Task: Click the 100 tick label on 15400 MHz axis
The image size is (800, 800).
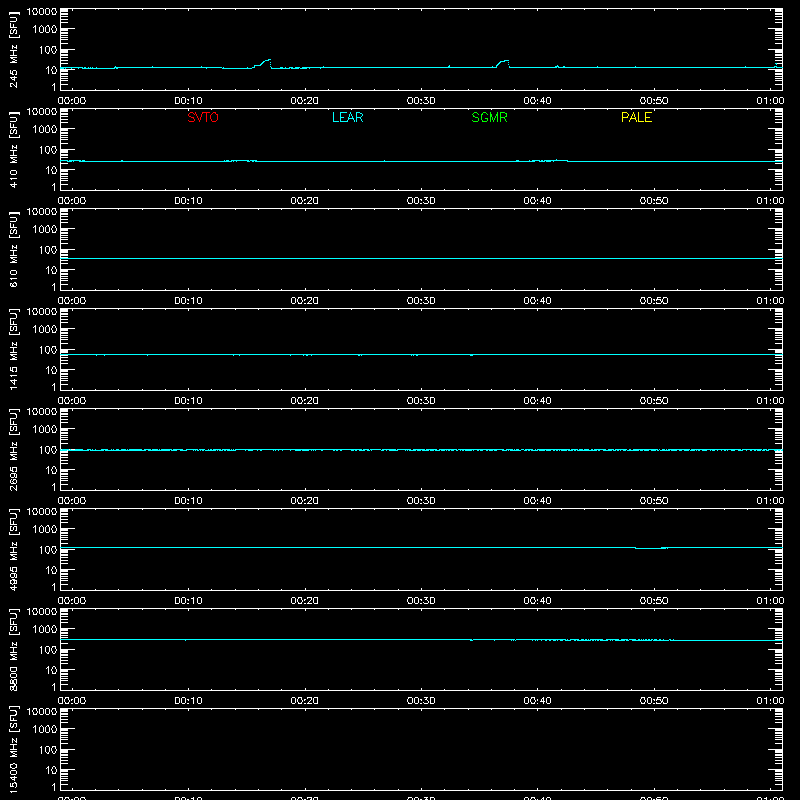Action: (x=48, y=750)
